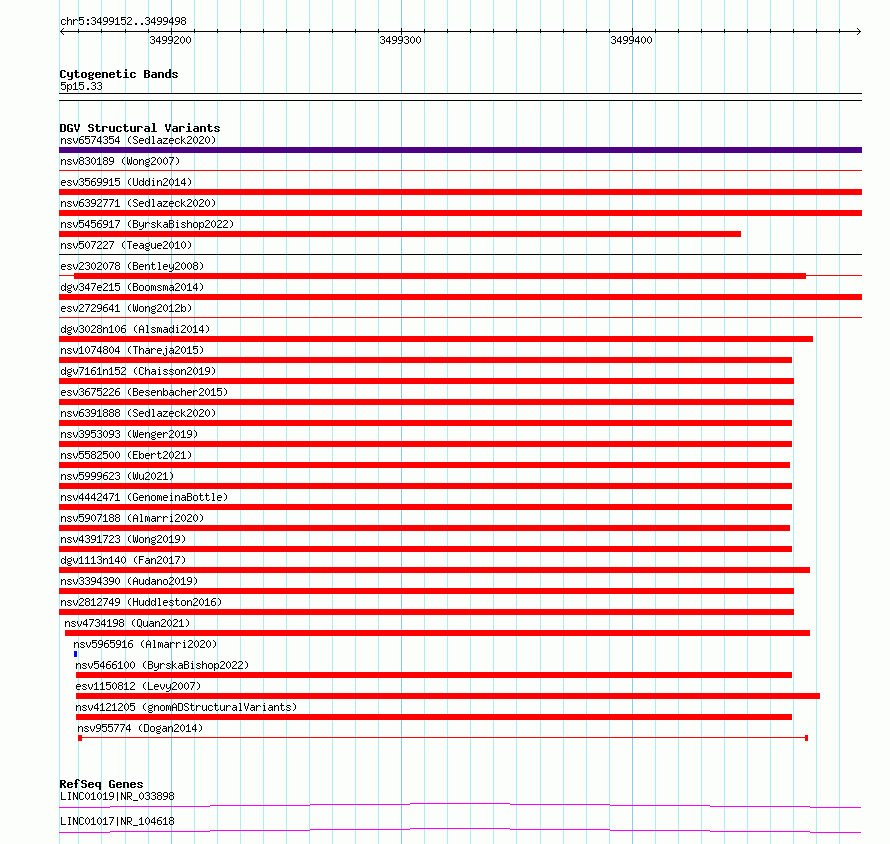Click the thin red line of nsv955774
Screen dimensions: 890x844
click(x=443, y=738)
